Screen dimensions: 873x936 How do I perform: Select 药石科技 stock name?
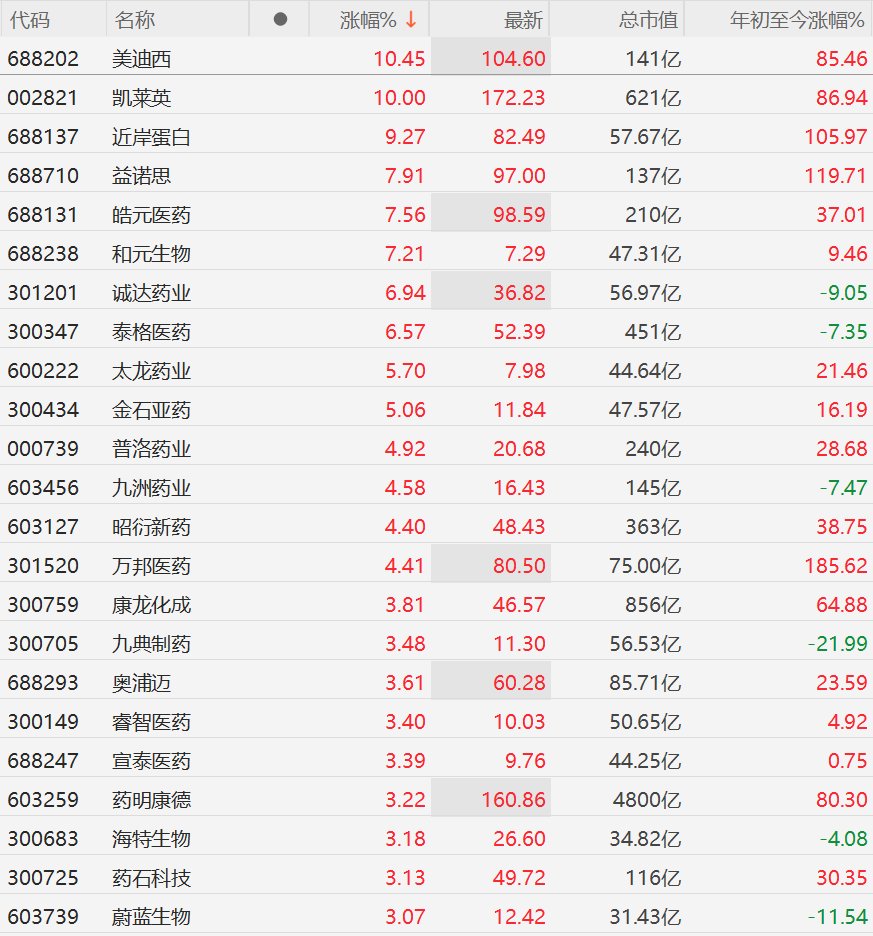151,878
